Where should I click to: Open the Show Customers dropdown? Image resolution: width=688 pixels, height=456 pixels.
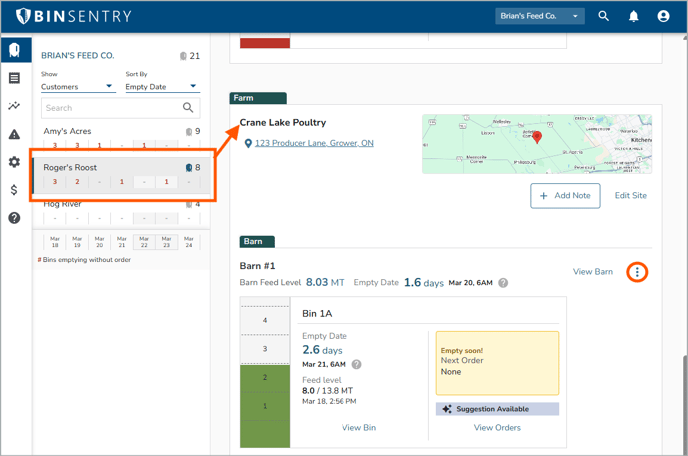coord(78,87)
